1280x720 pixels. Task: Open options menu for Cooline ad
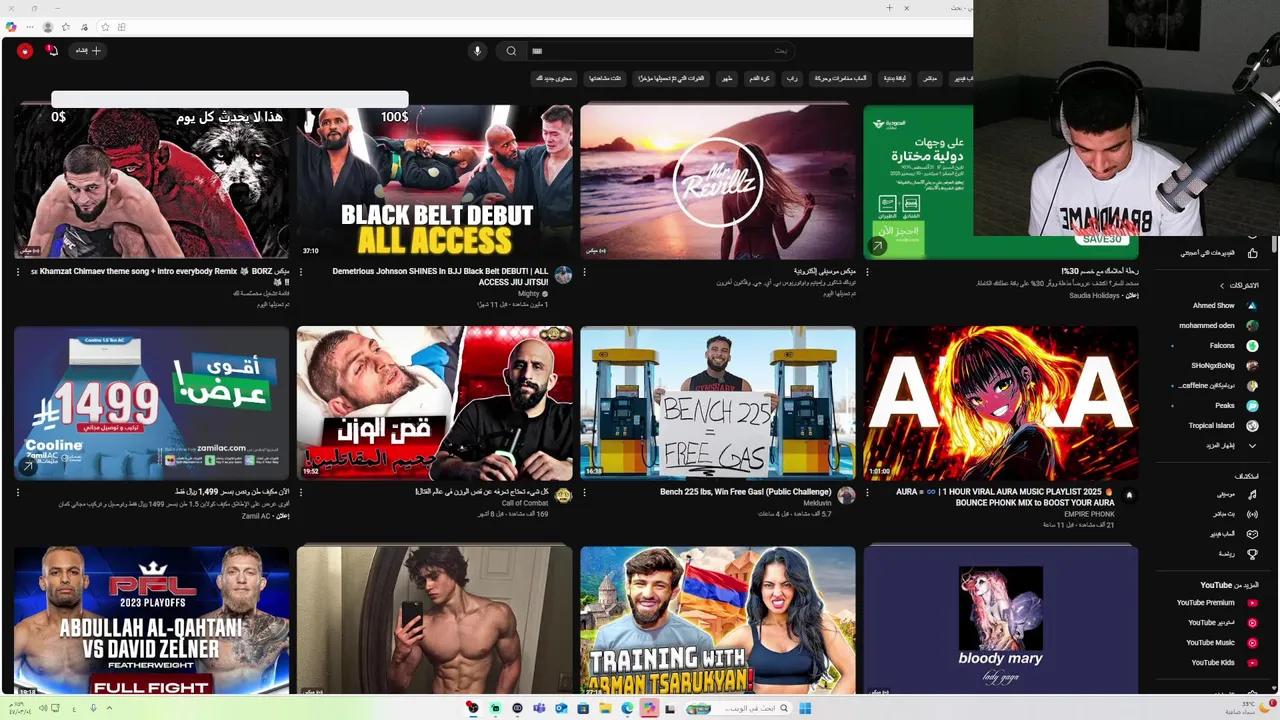(x=18, y=492)
